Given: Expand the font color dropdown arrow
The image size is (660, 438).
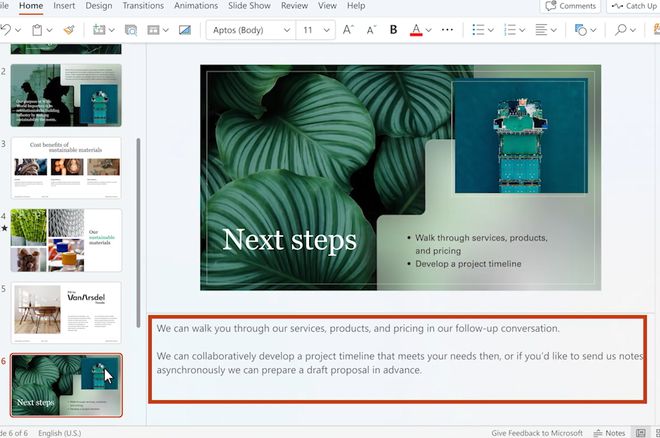Looking at the screenshot, I should tap(431, 30).
